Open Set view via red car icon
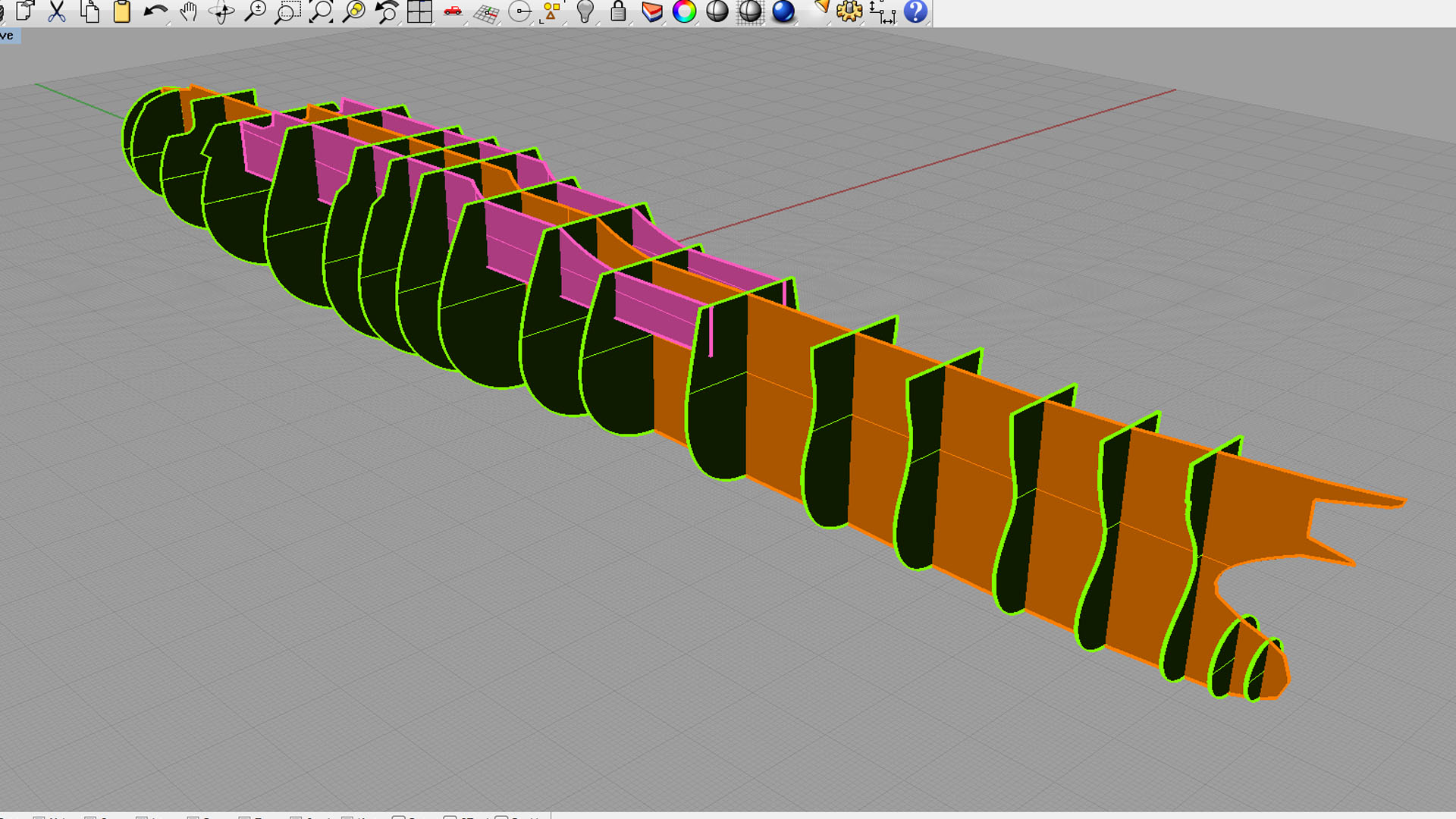The image size is (1456, 819). coord(453,11)
